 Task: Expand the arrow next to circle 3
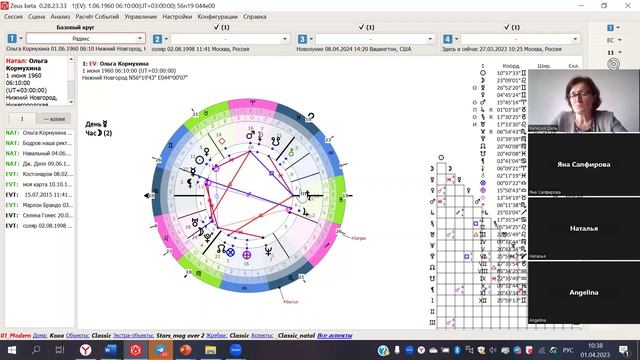click(x=311, y=39)
